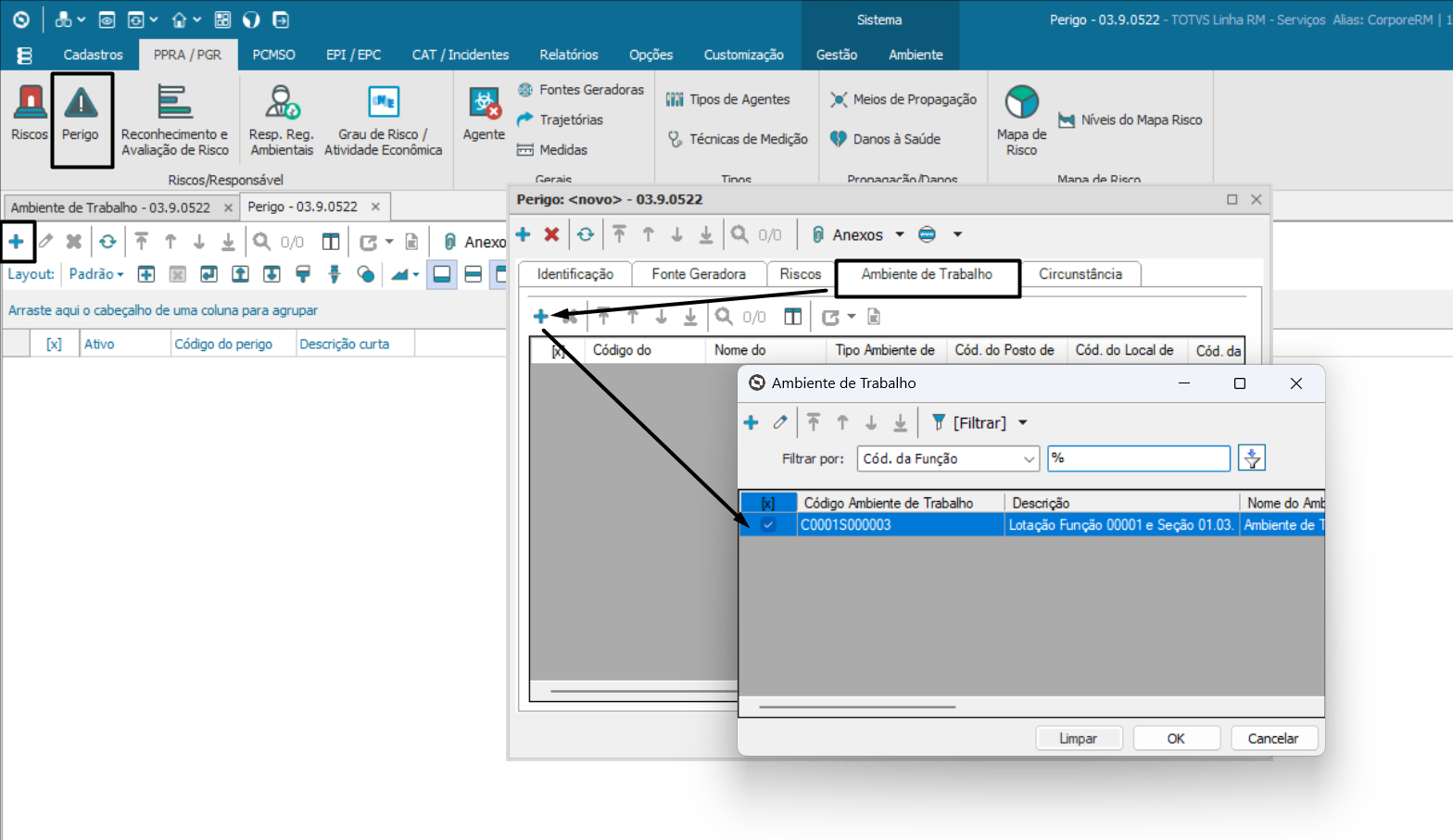Screen dimensions: 1453x840
Task: Click the Limpar button
Action: coord(1078,738)
